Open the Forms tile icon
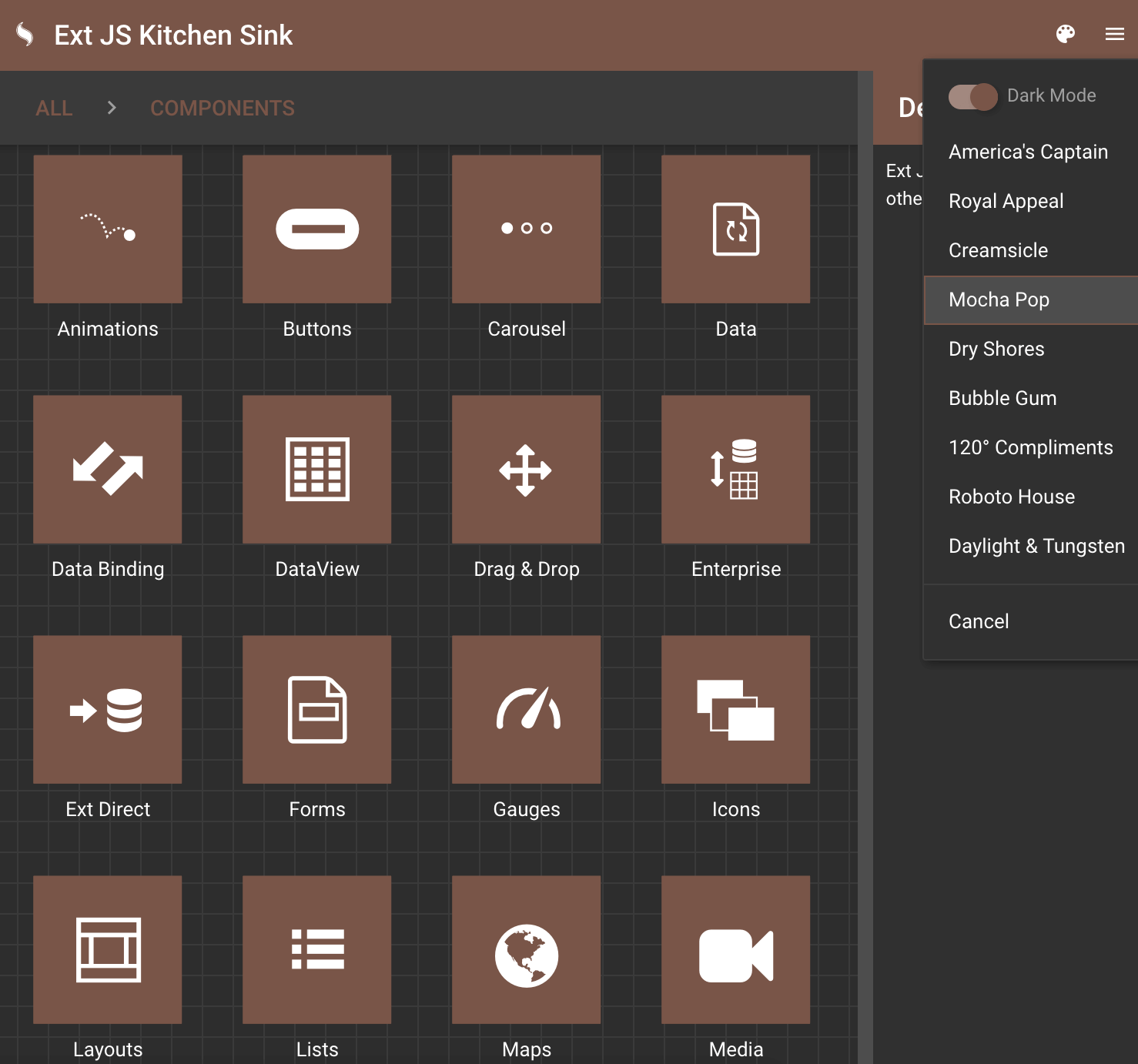 pos(317,709)
